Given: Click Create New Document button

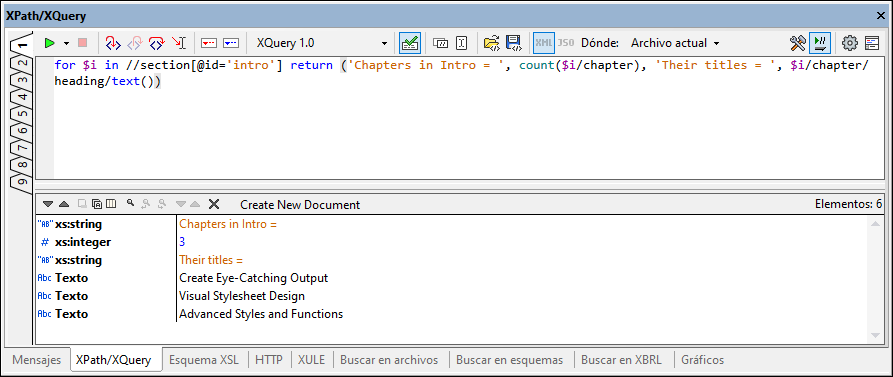Looking at the screenshot, I should pos(300,204).
